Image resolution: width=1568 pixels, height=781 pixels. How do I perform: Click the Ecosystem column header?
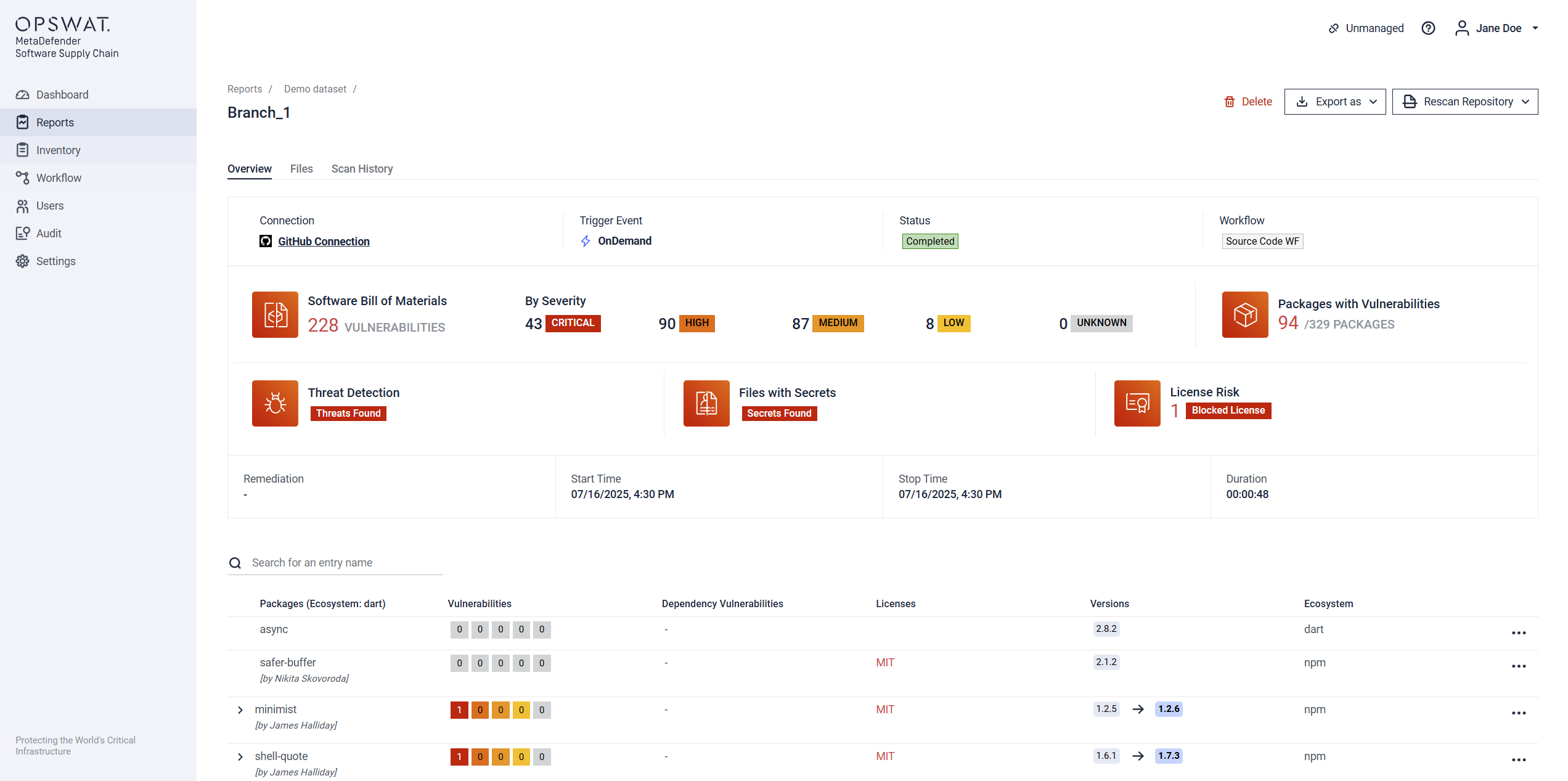[x=1328, y=604]
